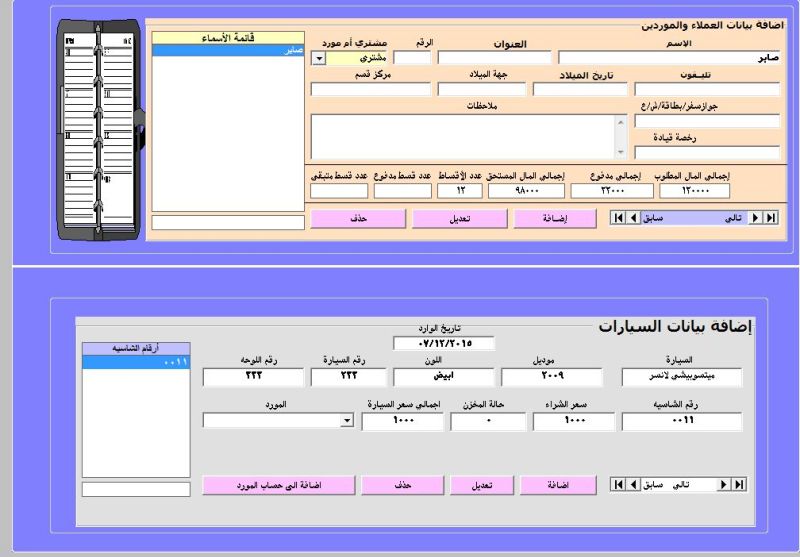Click the جوازسفر/بطاقة ID input field
The width and height of the screenshot is (800, 557).
point(707,121)
